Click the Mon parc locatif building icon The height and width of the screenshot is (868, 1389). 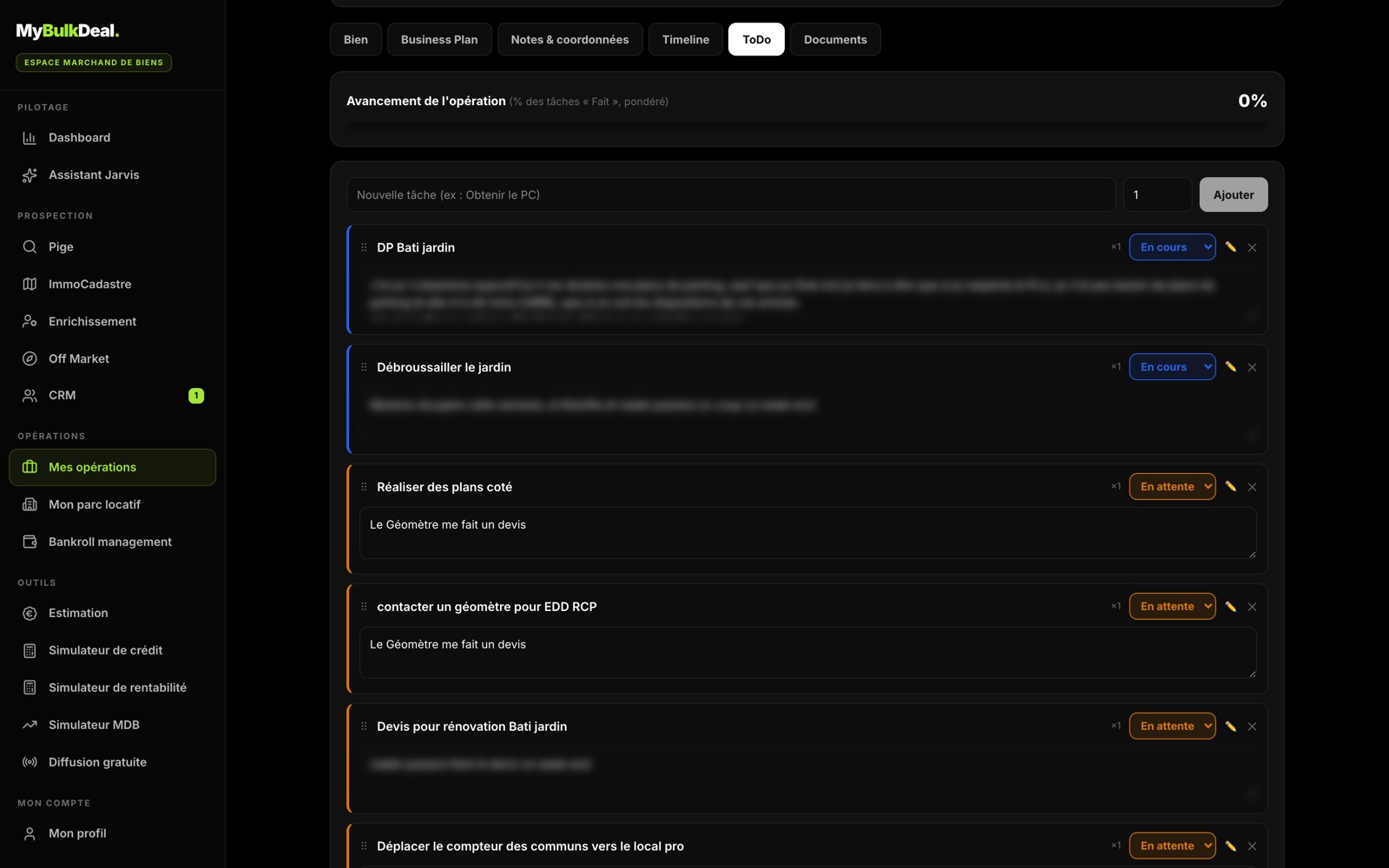[30, 504]
